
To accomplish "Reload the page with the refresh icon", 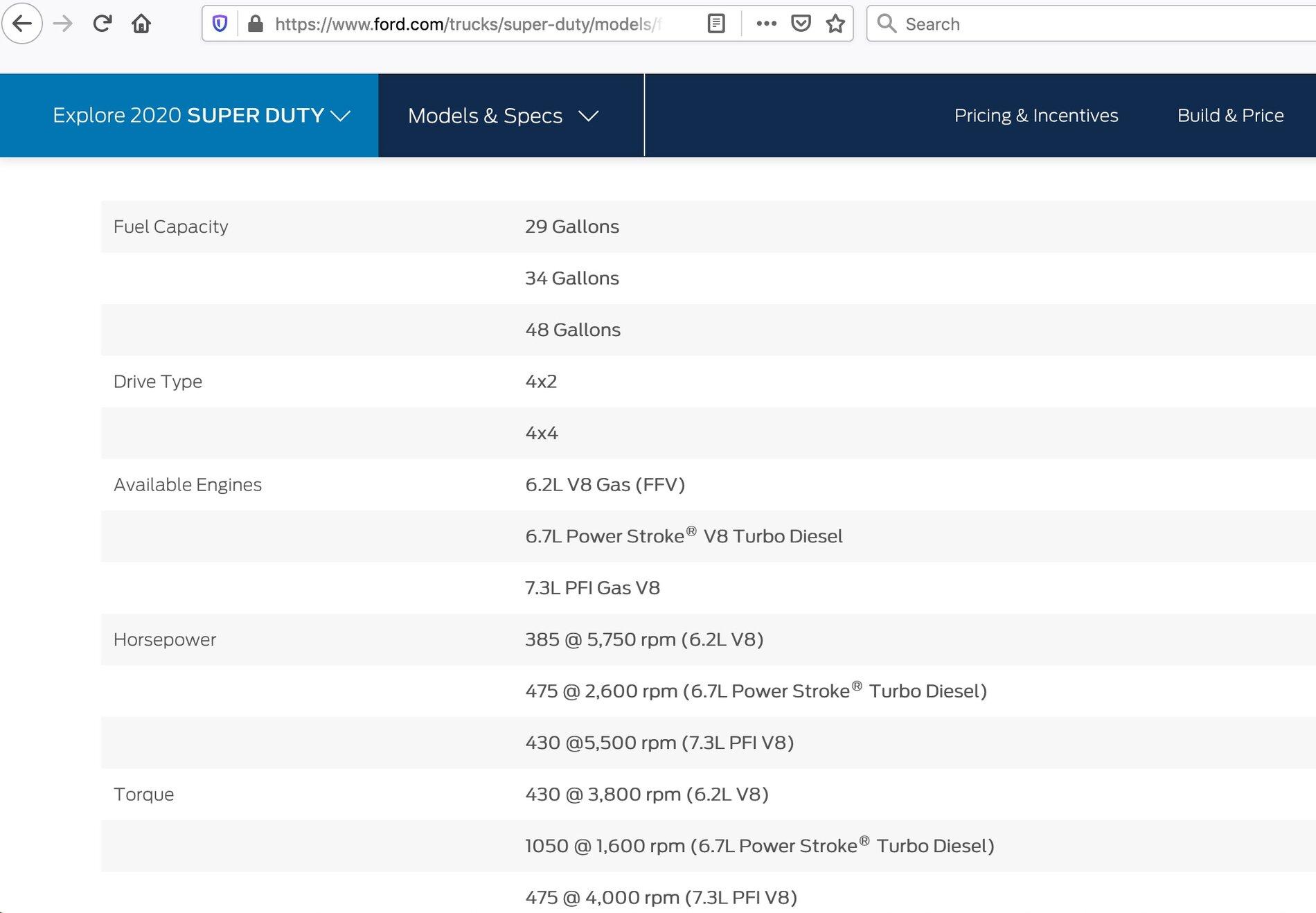I will [x=103, y=24].
